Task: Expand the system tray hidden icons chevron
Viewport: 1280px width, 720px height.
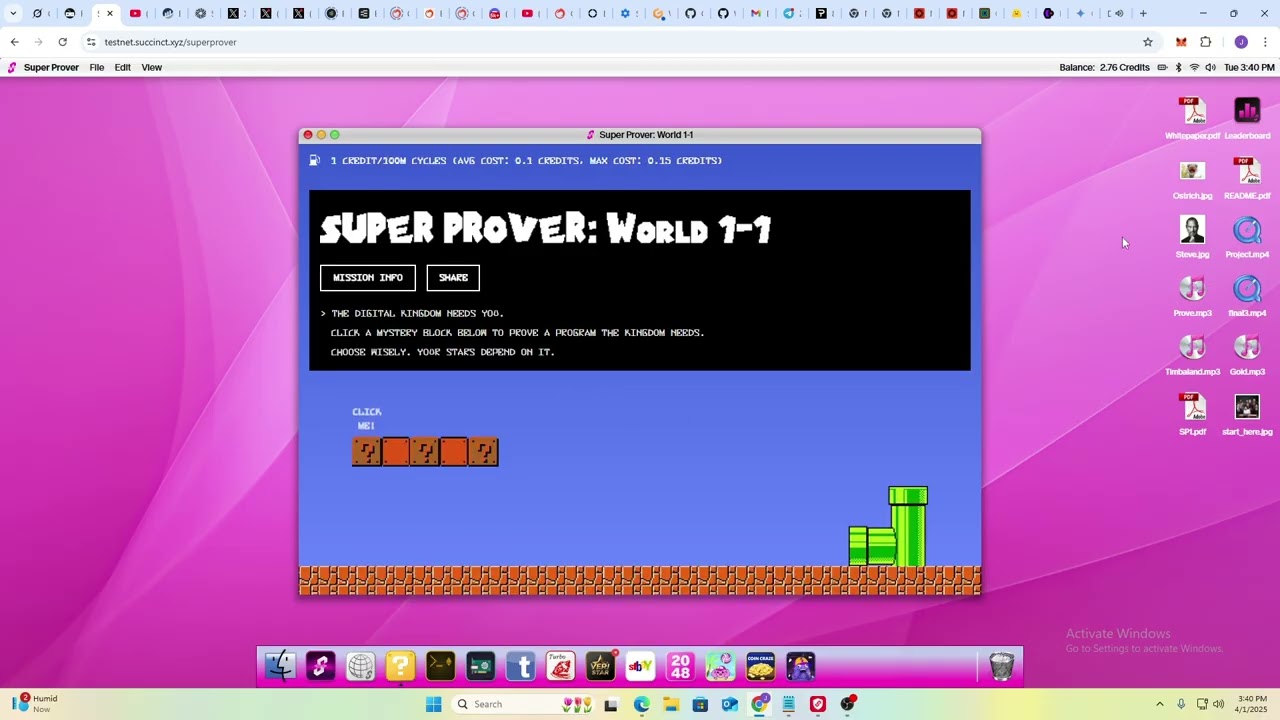Action: click(x=1160, y=704)
